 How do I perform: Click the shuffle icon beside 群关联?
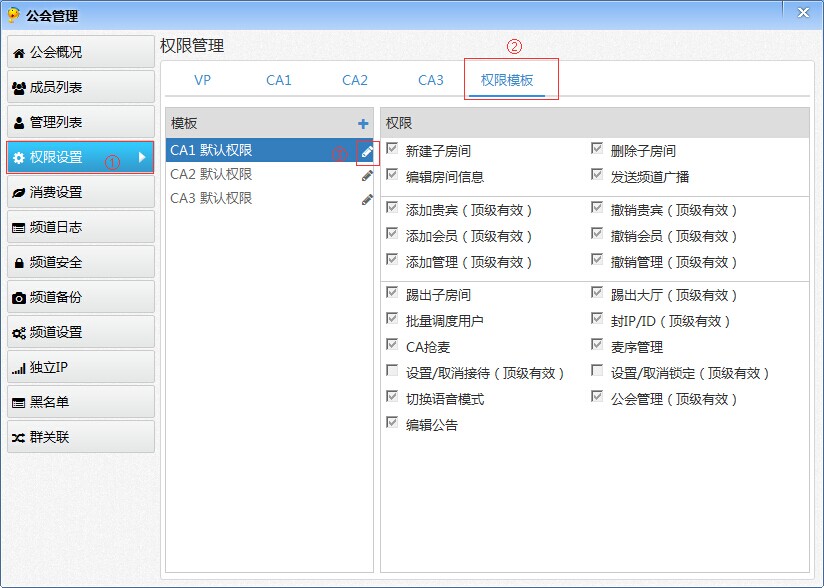pos(19,437)
